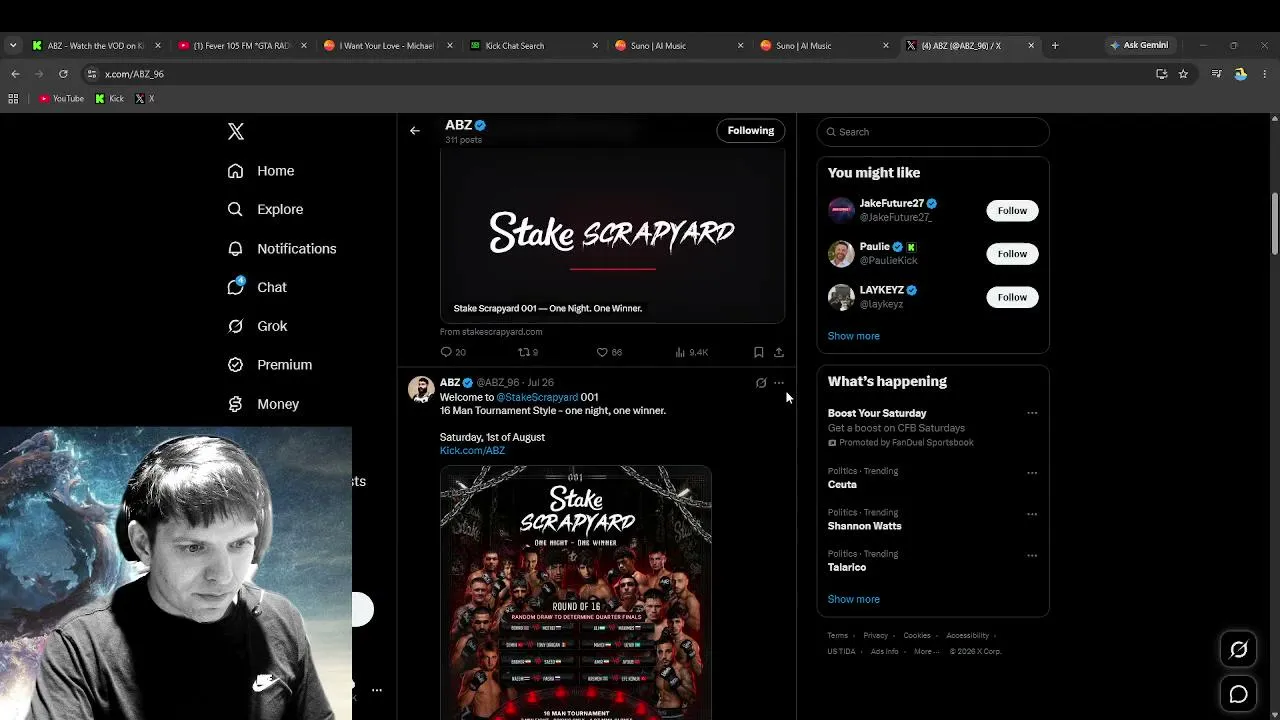View analytics for the 9.4K views post

691,352
